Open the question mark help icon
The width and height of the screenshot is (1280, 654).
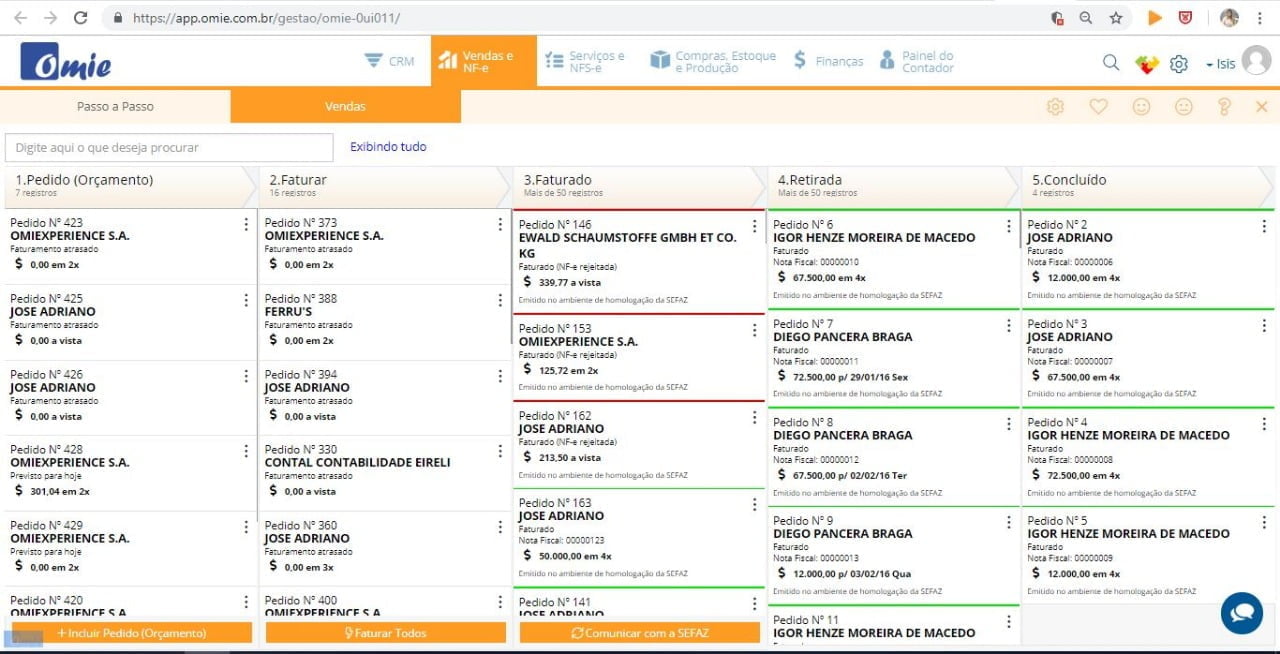click(1224, 106)
